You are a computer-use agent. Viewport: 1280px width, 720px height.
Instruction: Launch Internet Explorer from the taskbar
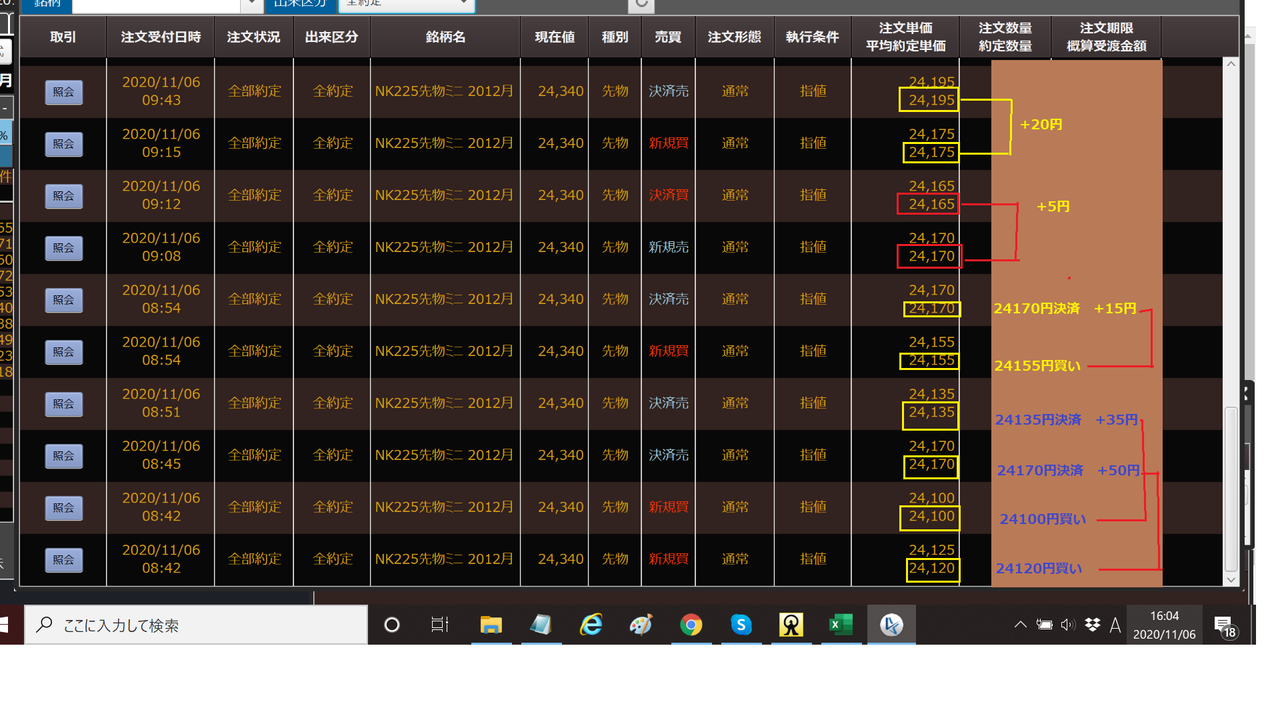pos(591,625)
